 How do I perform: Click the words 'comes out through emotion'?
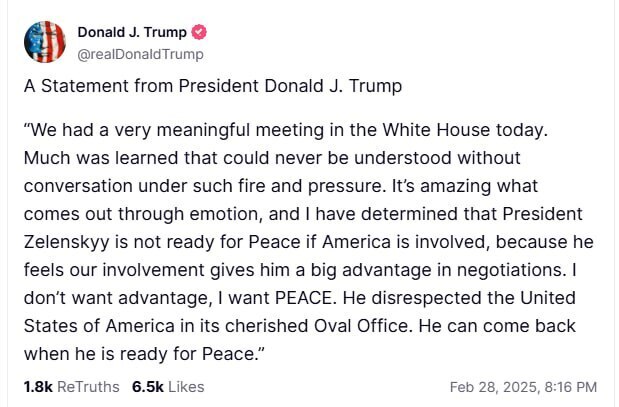point(143,214)
